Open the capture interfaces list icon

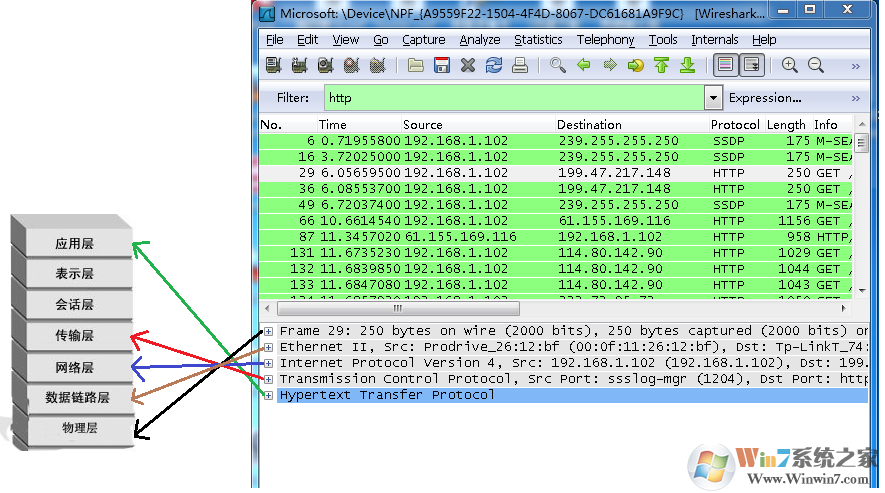(274, 66)
